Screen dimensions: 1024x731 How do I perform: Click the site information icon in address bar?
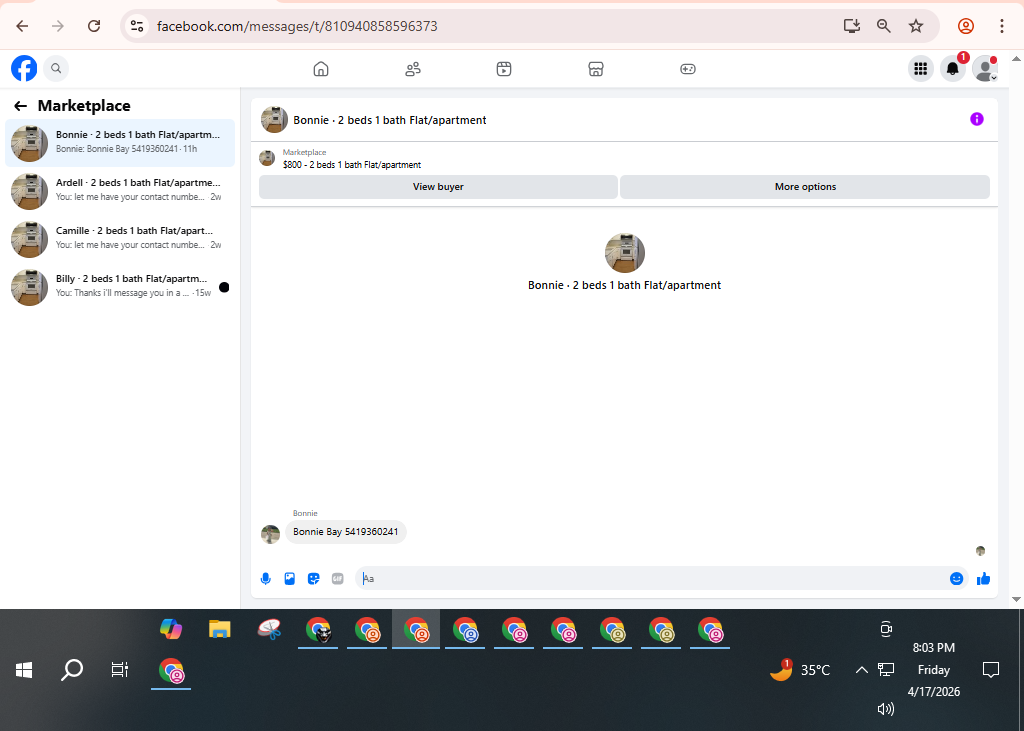tap(136, 26)
